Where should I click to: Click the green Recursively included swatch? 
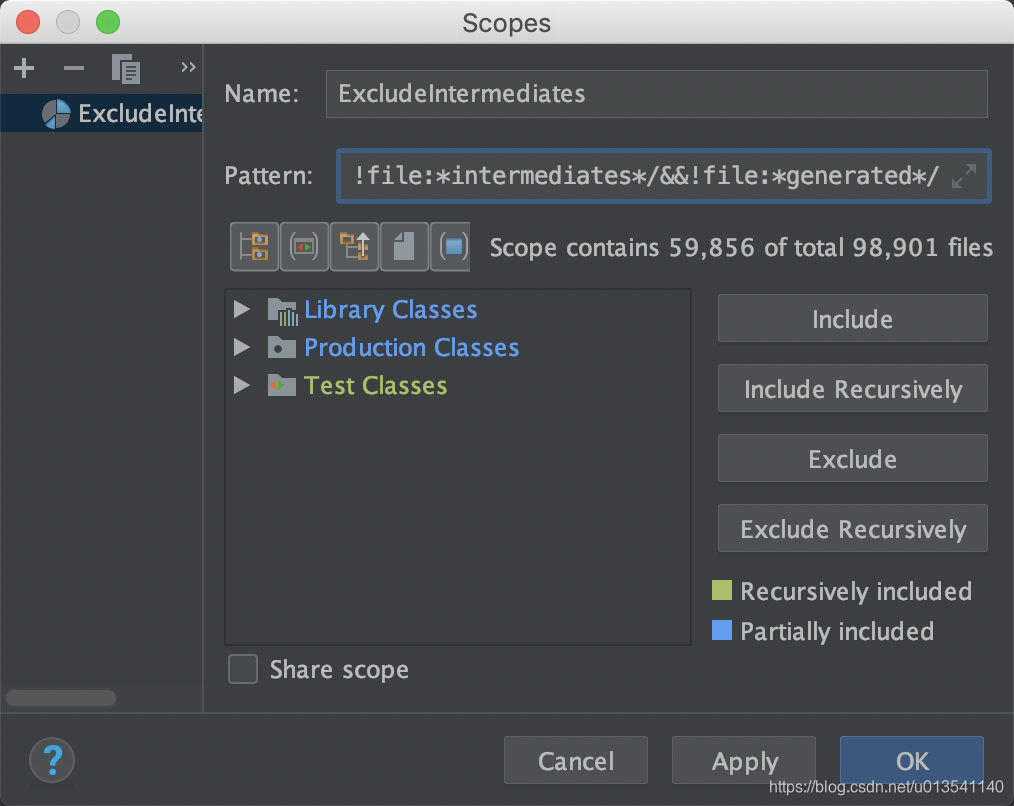pos(721,591)
